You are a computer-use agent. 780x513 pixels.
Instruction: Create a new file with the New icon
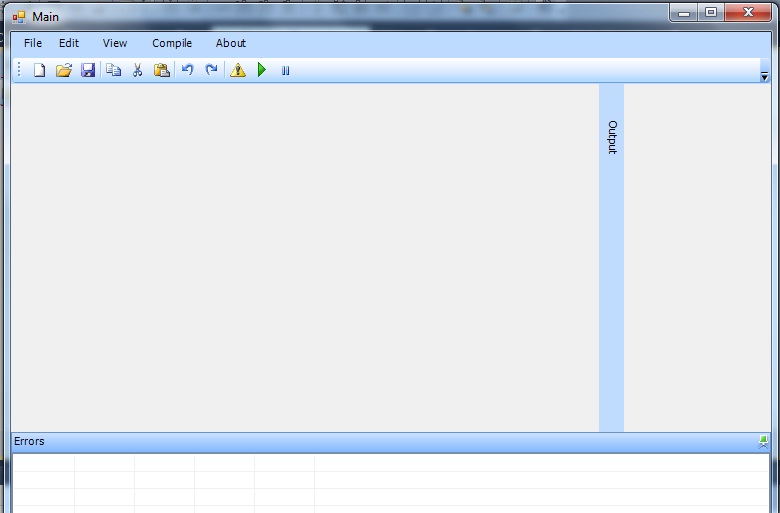[x=39, y=70]
